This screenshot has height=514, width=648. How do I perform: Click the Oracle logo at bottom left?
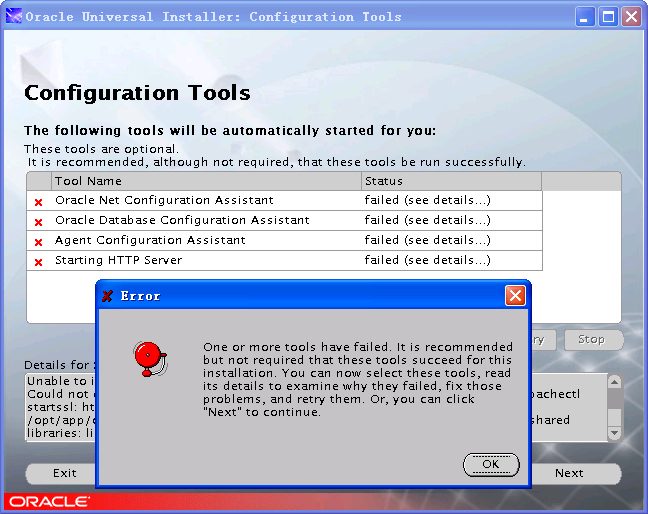(40, 500)
